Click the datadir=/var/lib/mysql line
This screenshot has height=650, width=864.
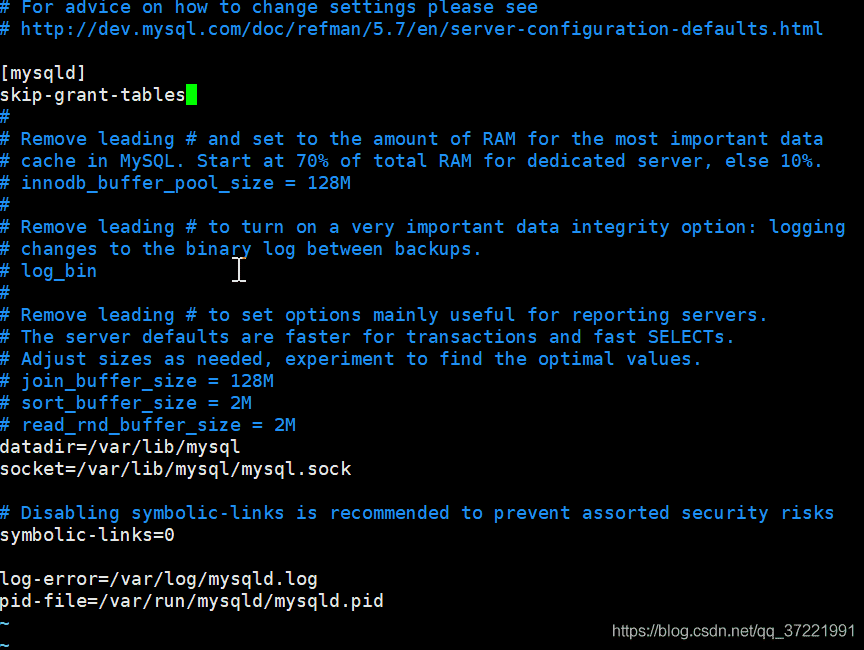(x=120, y=447)
